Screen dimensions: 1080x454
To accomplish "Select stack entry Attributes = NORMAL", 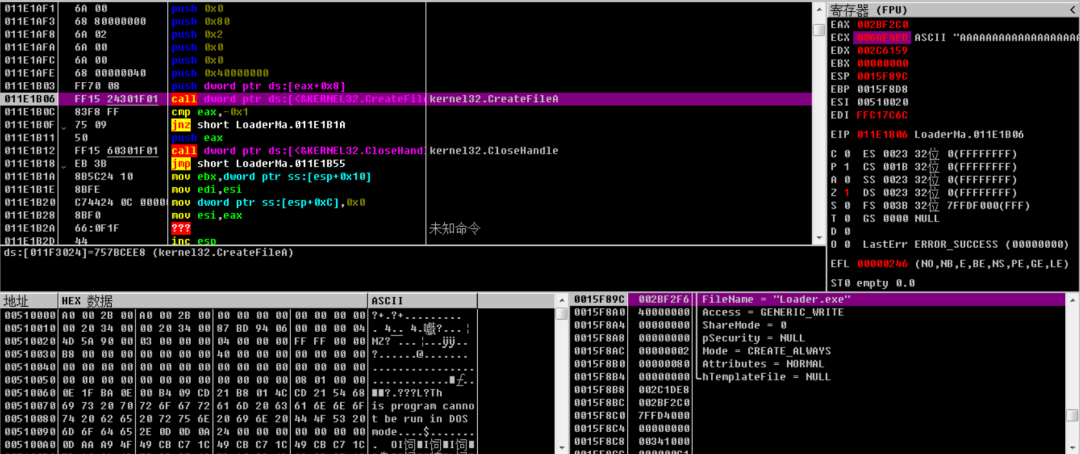I will [x=762, y=364].
